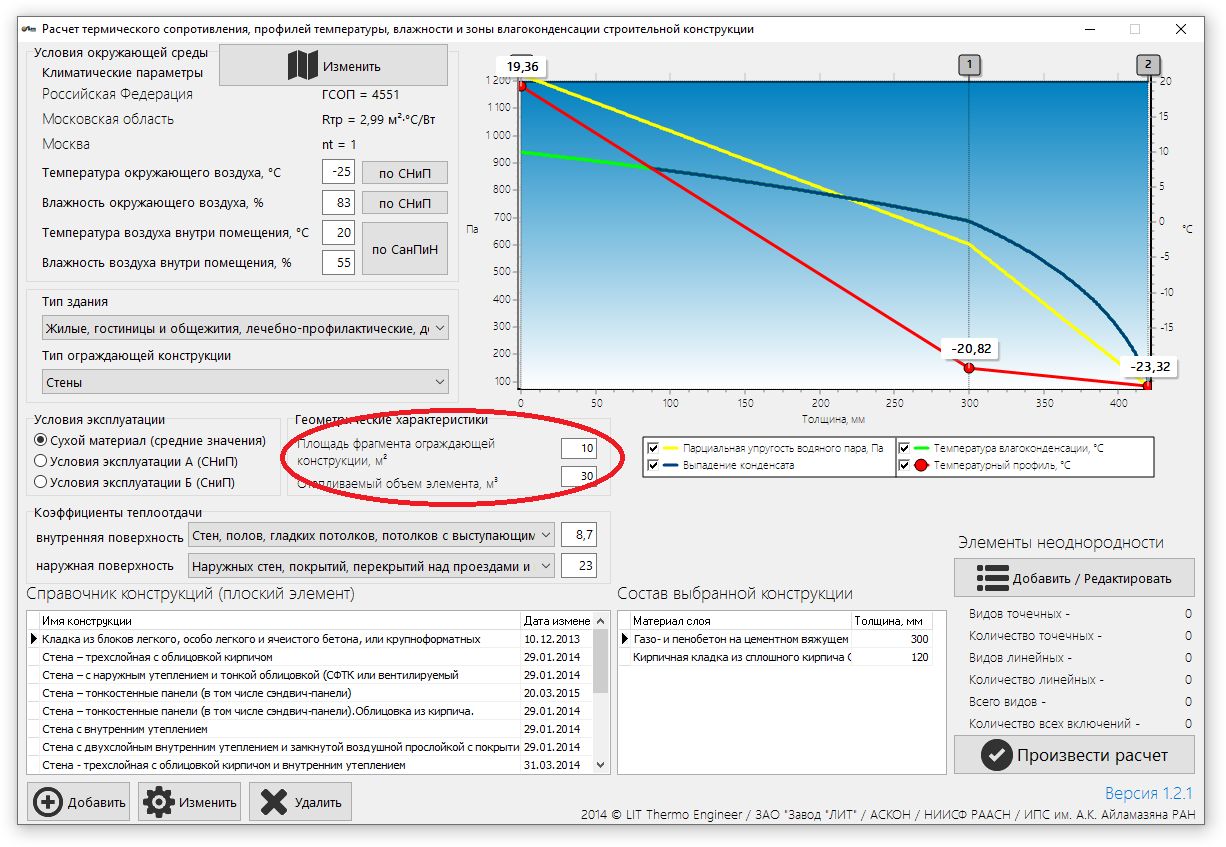The height and width of the screenshot is (847, 1226).
Task: Select layer Газо- и пенобетон на цементном вяжущем
Action: pos(741,639)
